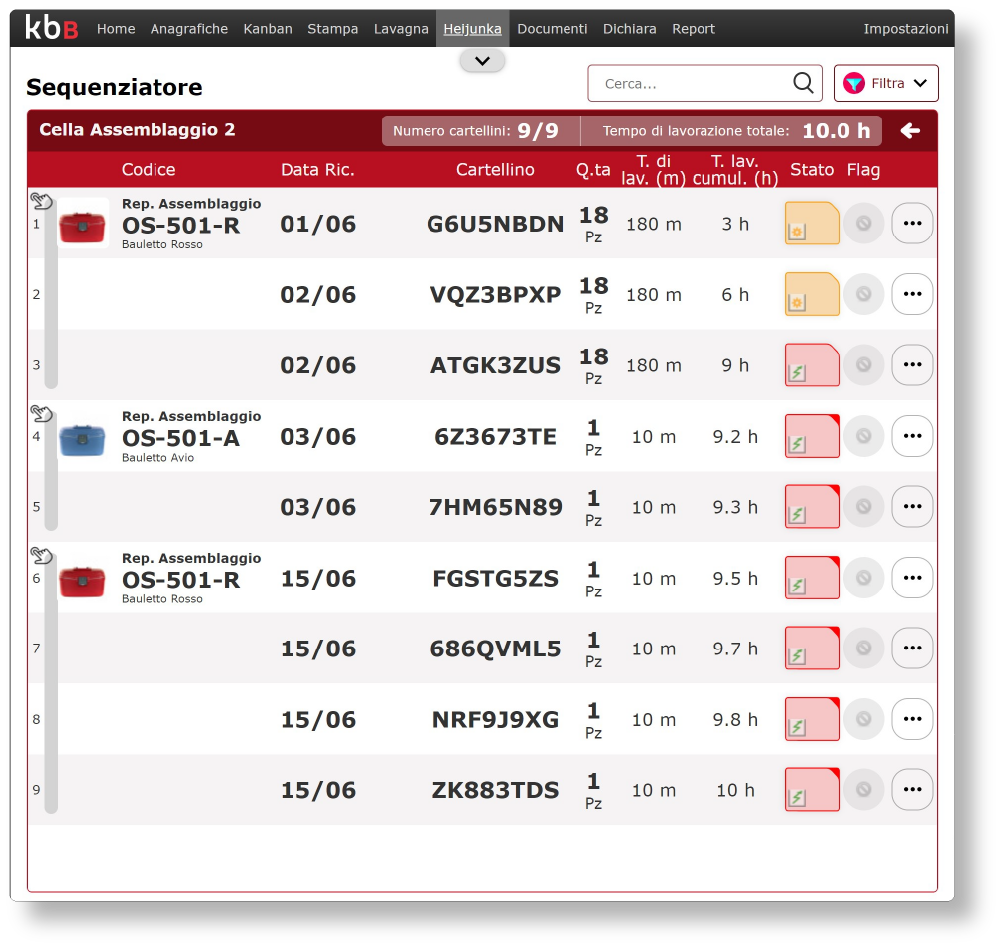Screen dimensions: 1002x949
Task: Click the kbB logo icon
Action: tap(52, 28)
